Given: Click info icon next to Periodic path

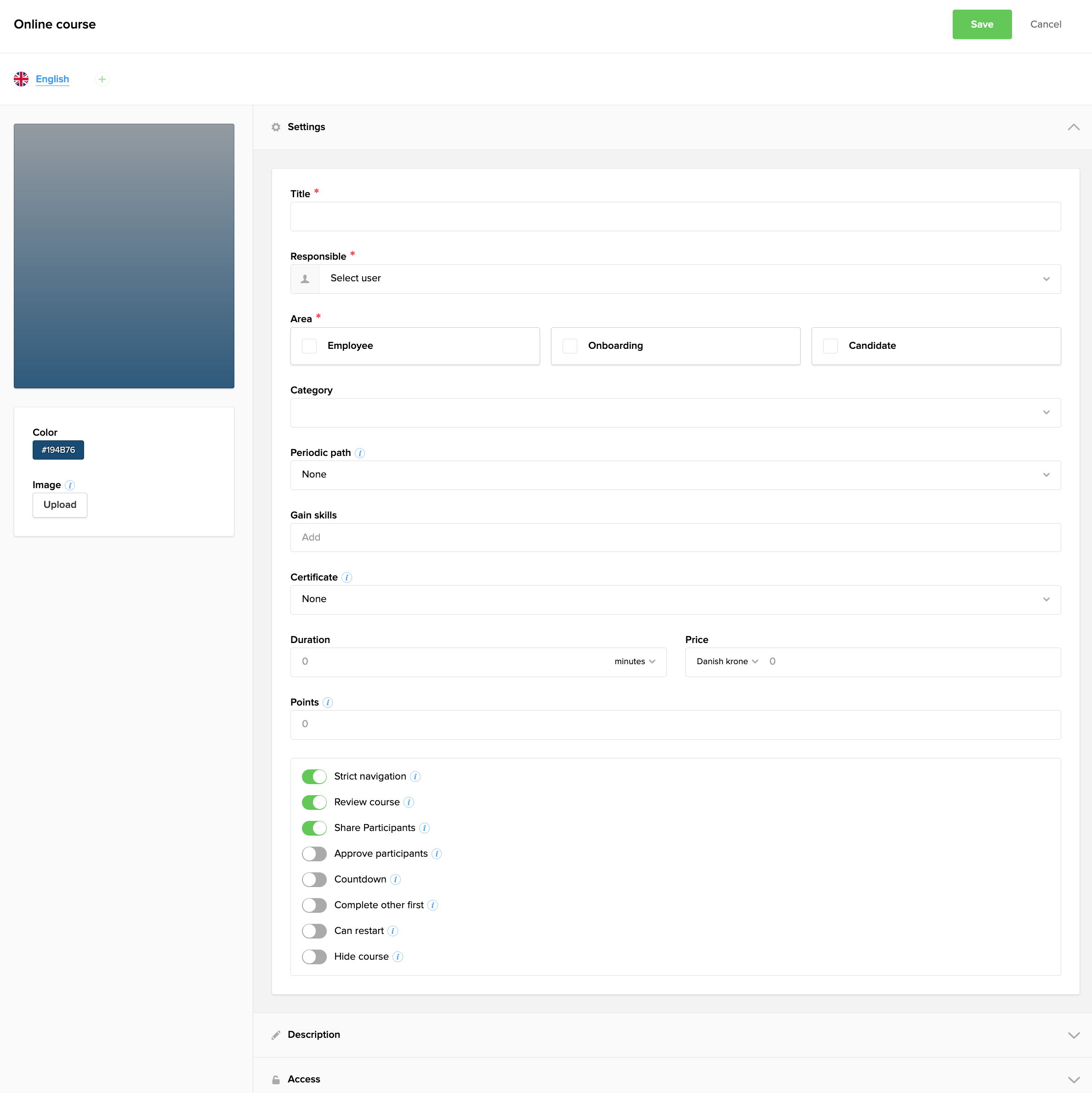Looking at the screenshot, I should click(x=360, y=453).
